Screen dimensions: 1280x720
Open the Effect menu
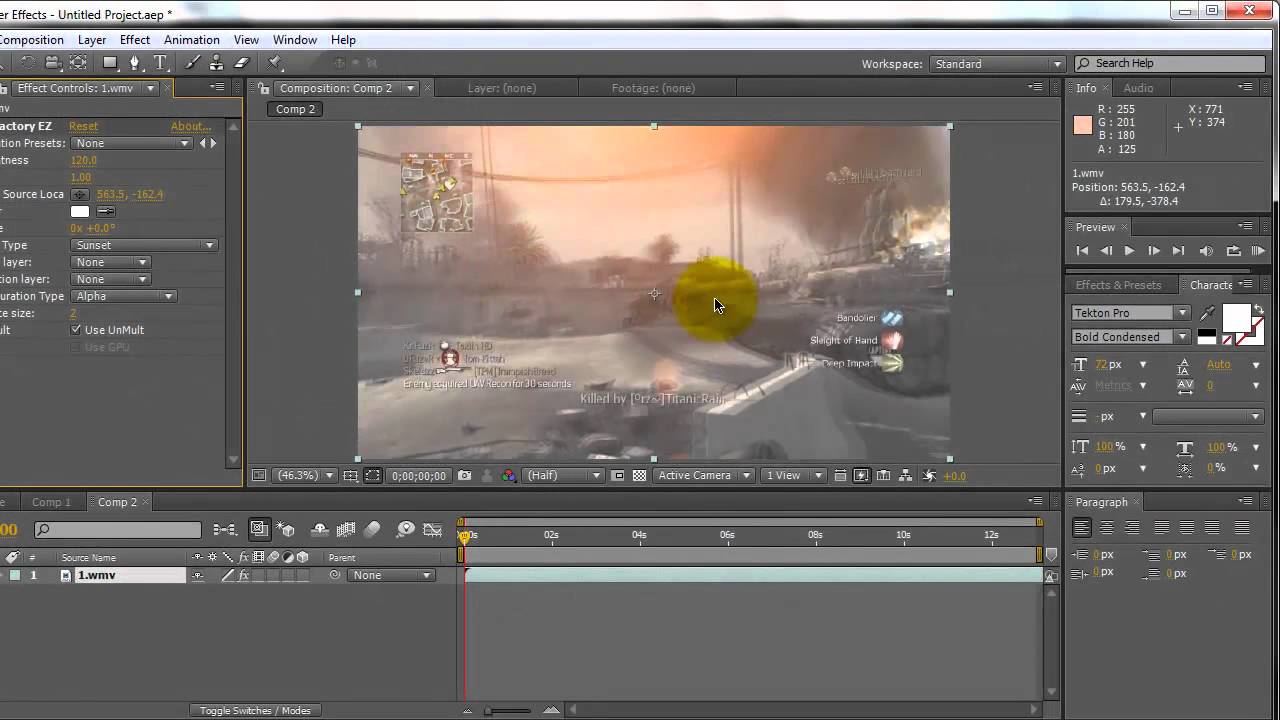point(135,40)
